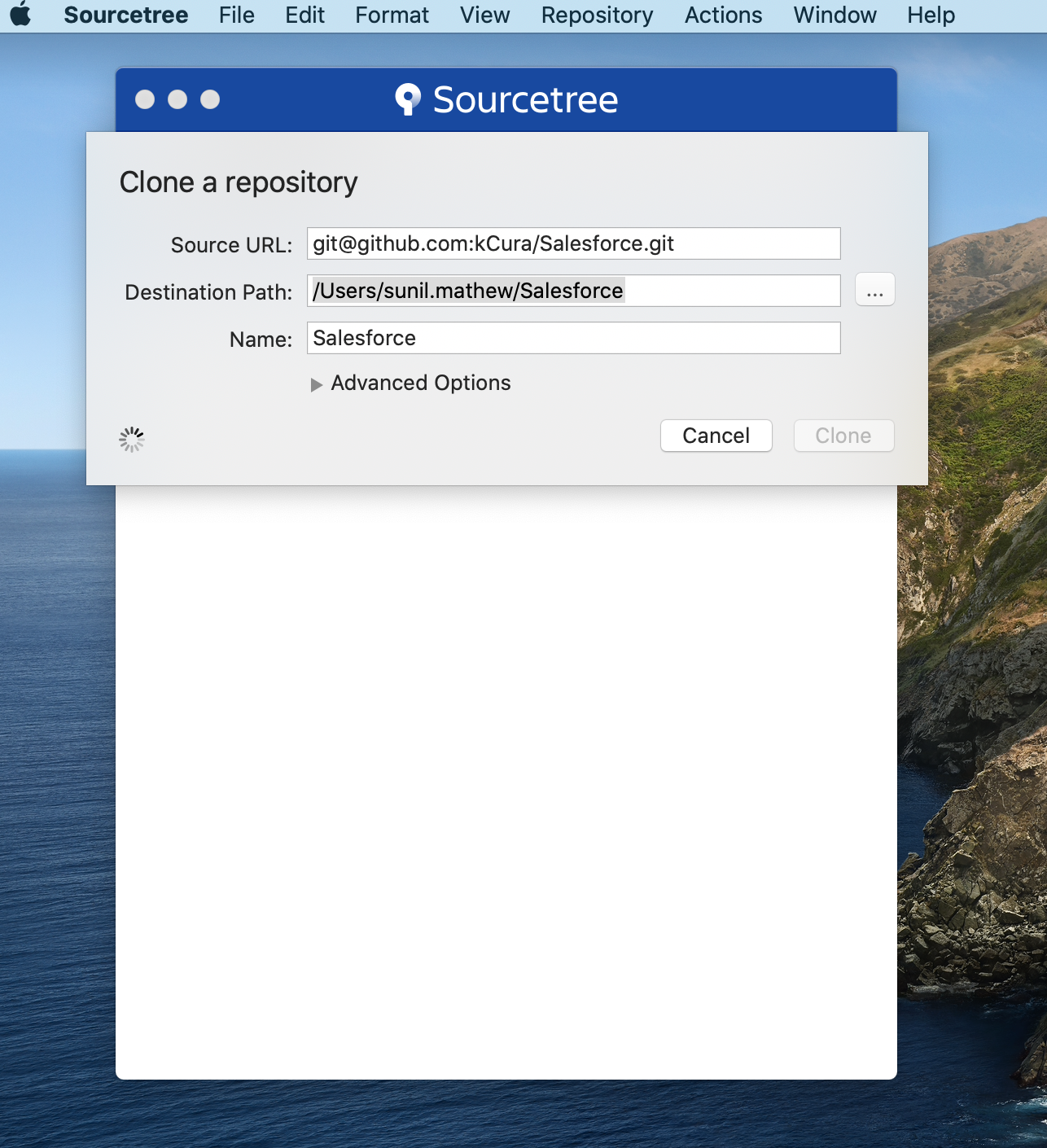Open the Format menu
This screenshot has height=1148, width=1047.
pyautogui.click(x=392, y=15)
